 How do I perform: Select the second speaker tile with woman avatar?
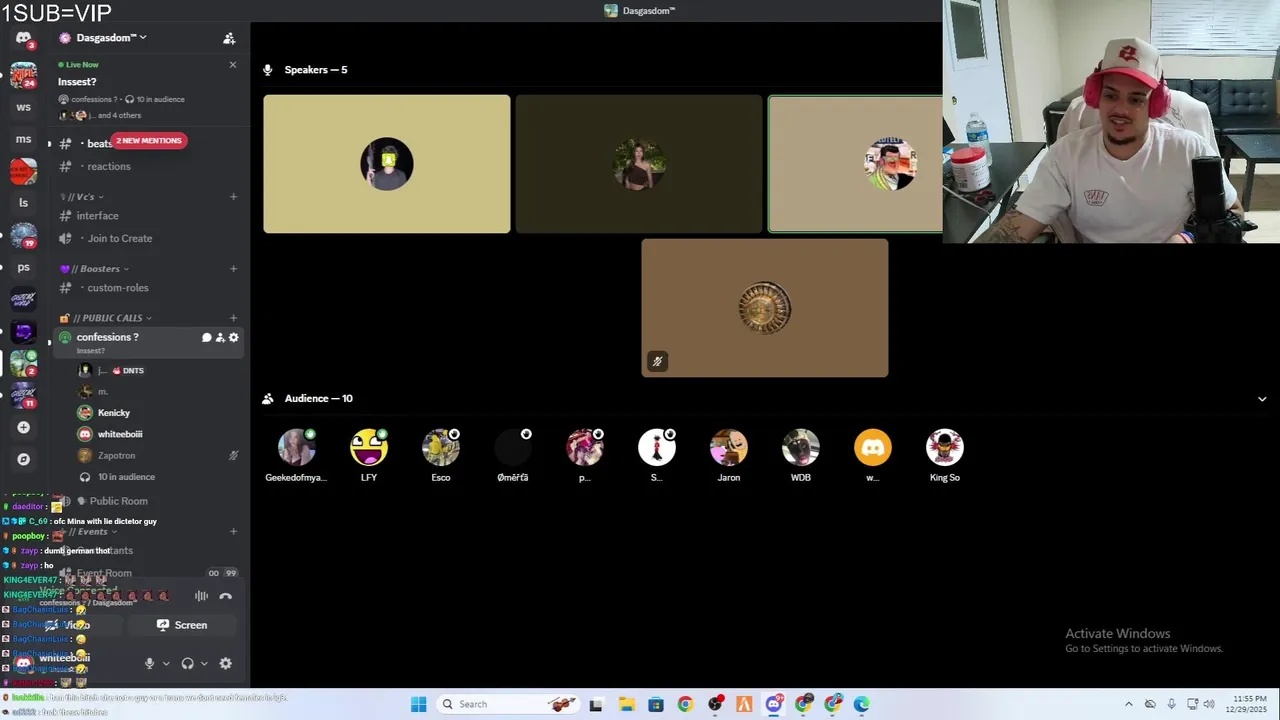click(x=639, y=164)
